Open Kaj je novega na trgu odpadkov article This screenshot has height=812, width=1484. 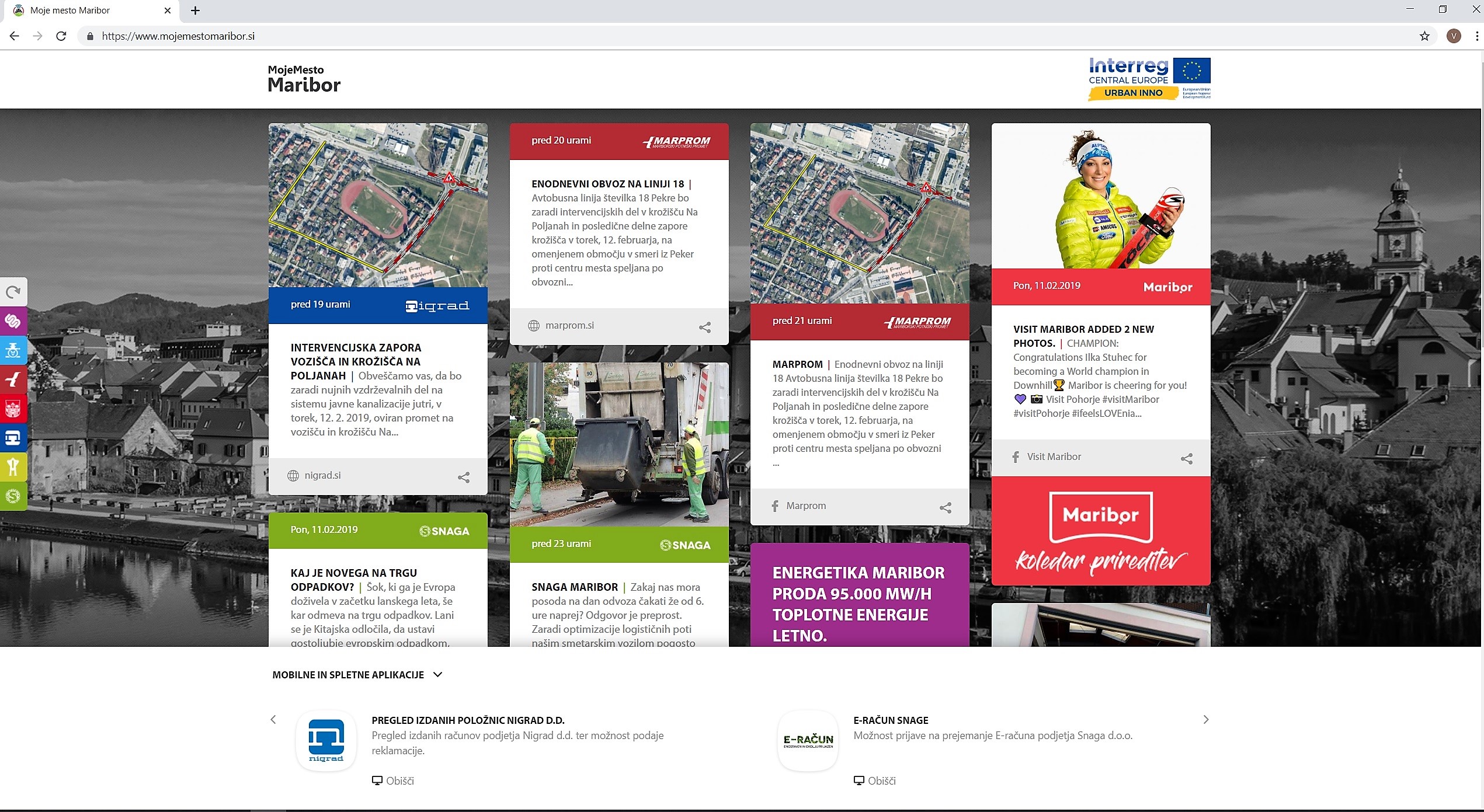pyautogui.click(x=353, y=580)
